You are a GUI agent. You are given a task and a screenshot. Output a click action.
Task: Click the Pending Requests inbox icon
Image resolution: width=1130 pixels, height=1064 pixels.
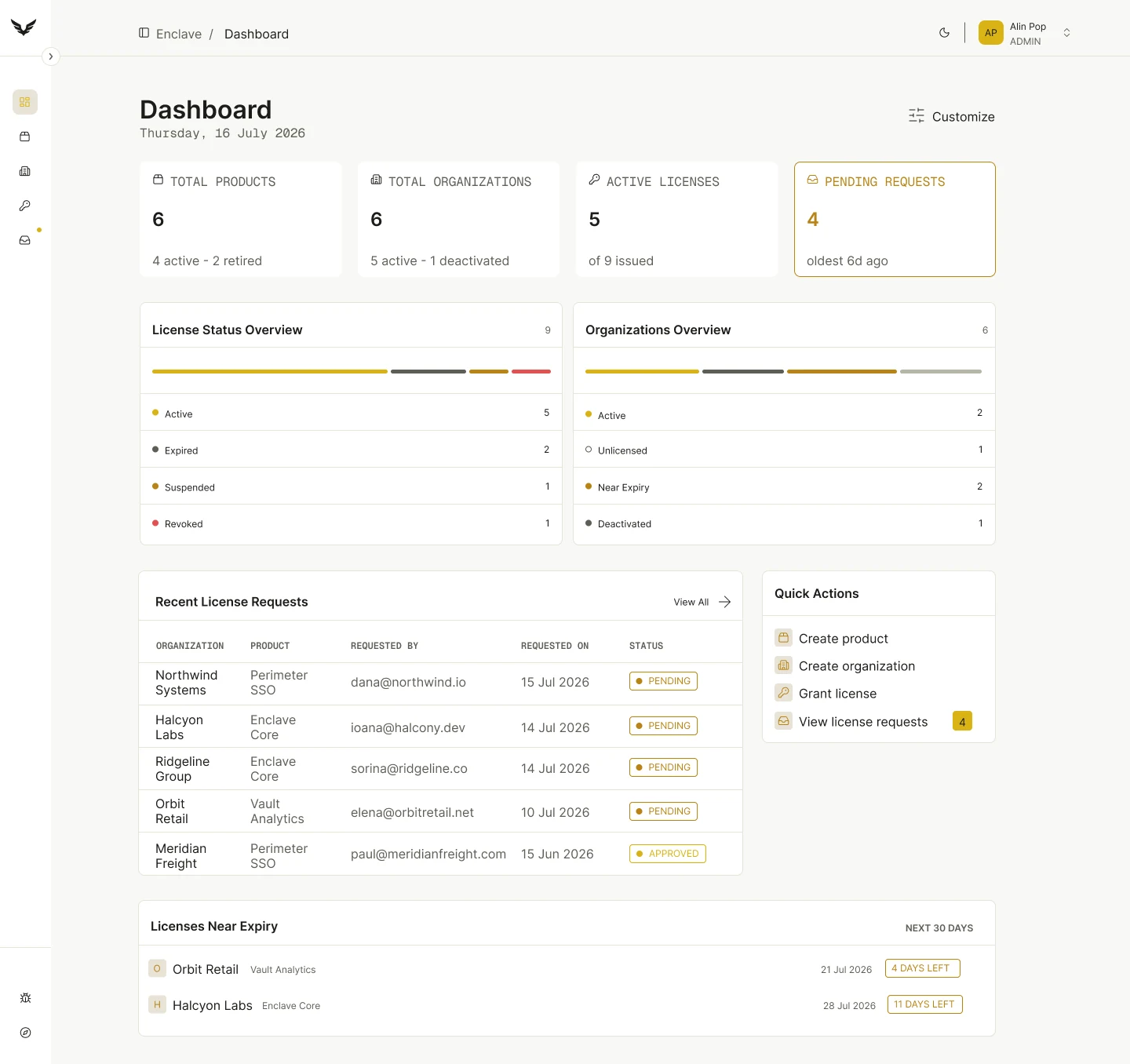tap(813, 180)
